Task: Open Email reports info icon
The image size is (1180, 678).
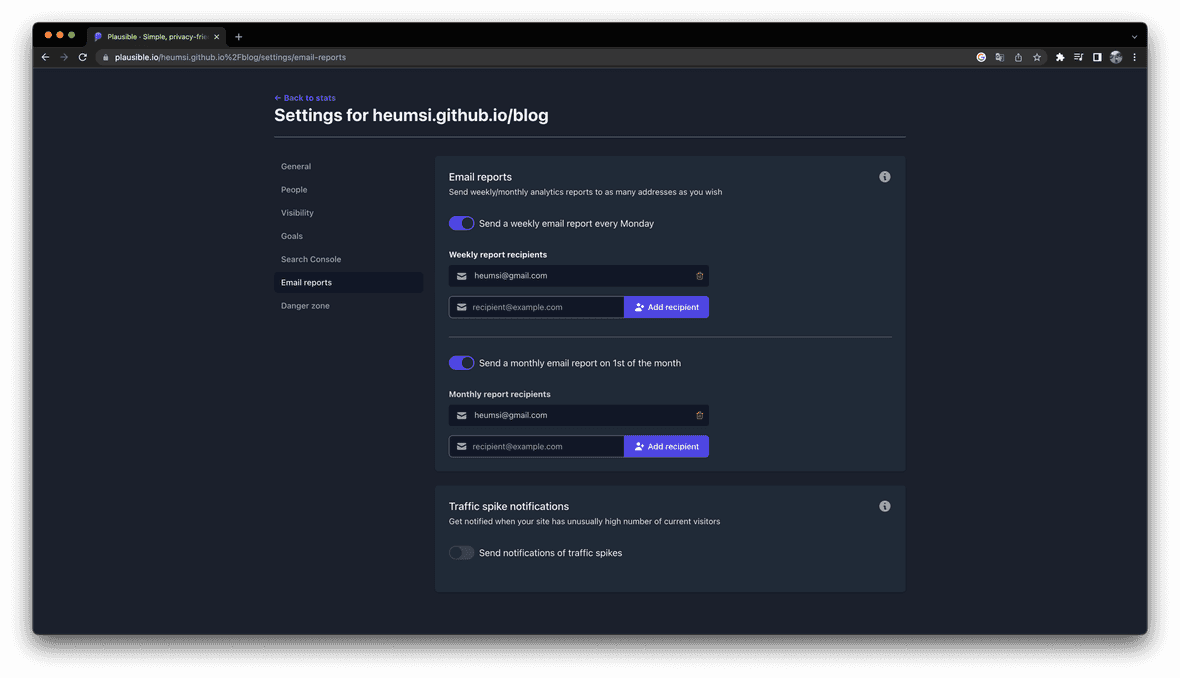Action: coord(884,177)
